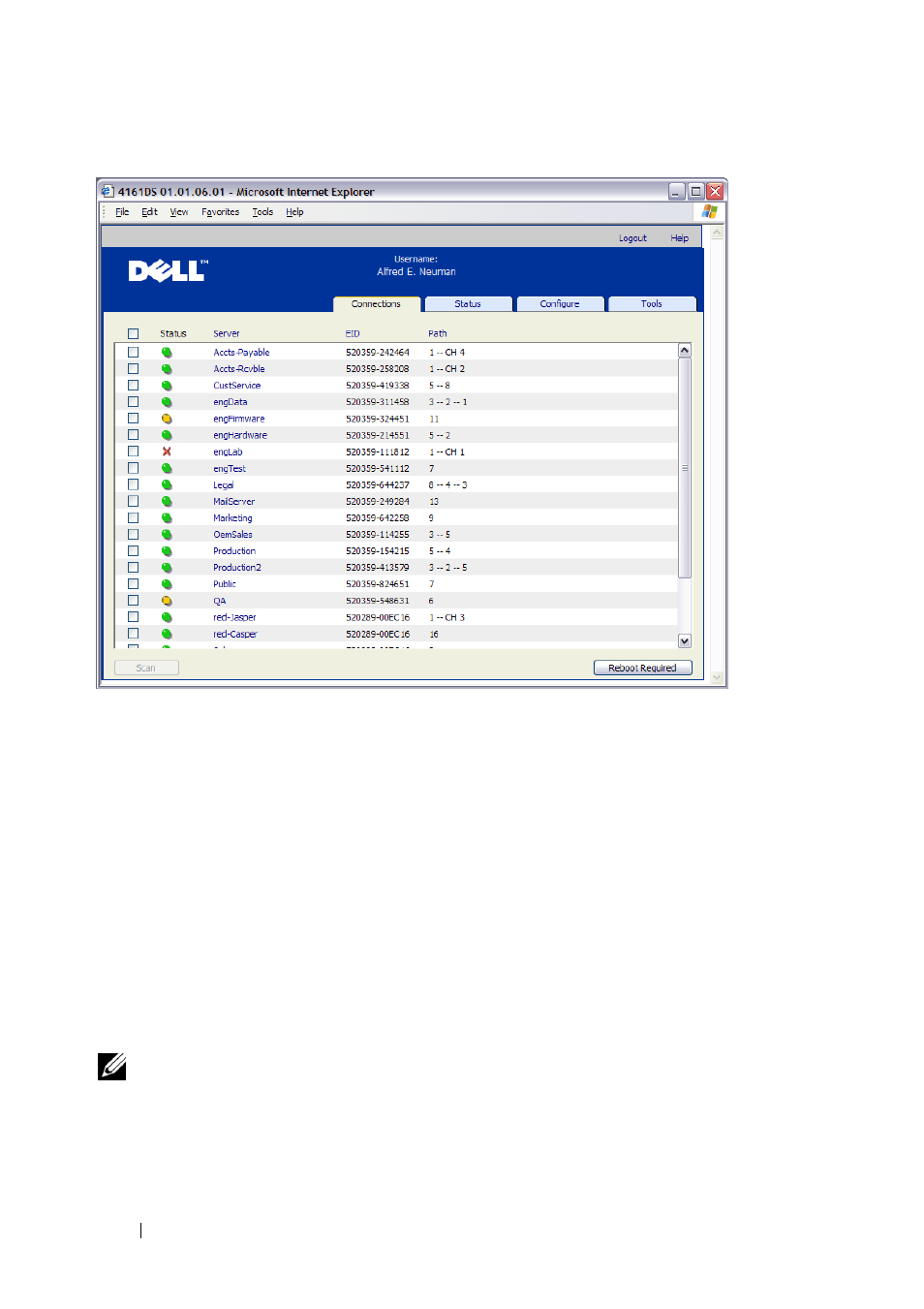Image resolution: width=924 pixels, height=1309 pixels.
Task: Open the Edit menu
Action: pos(149,212)
